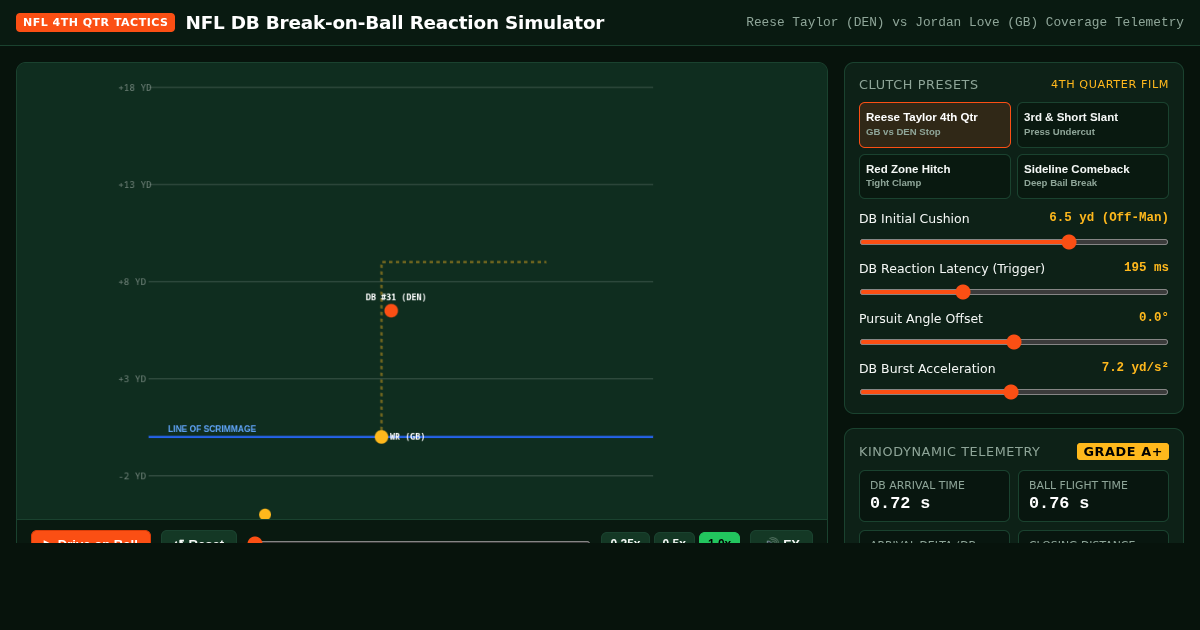Image resolution: width=1200 pixels, height=630 pixels.
Task: Choose the Sideline Comeback preset
Action: (x=1093, y=176)
